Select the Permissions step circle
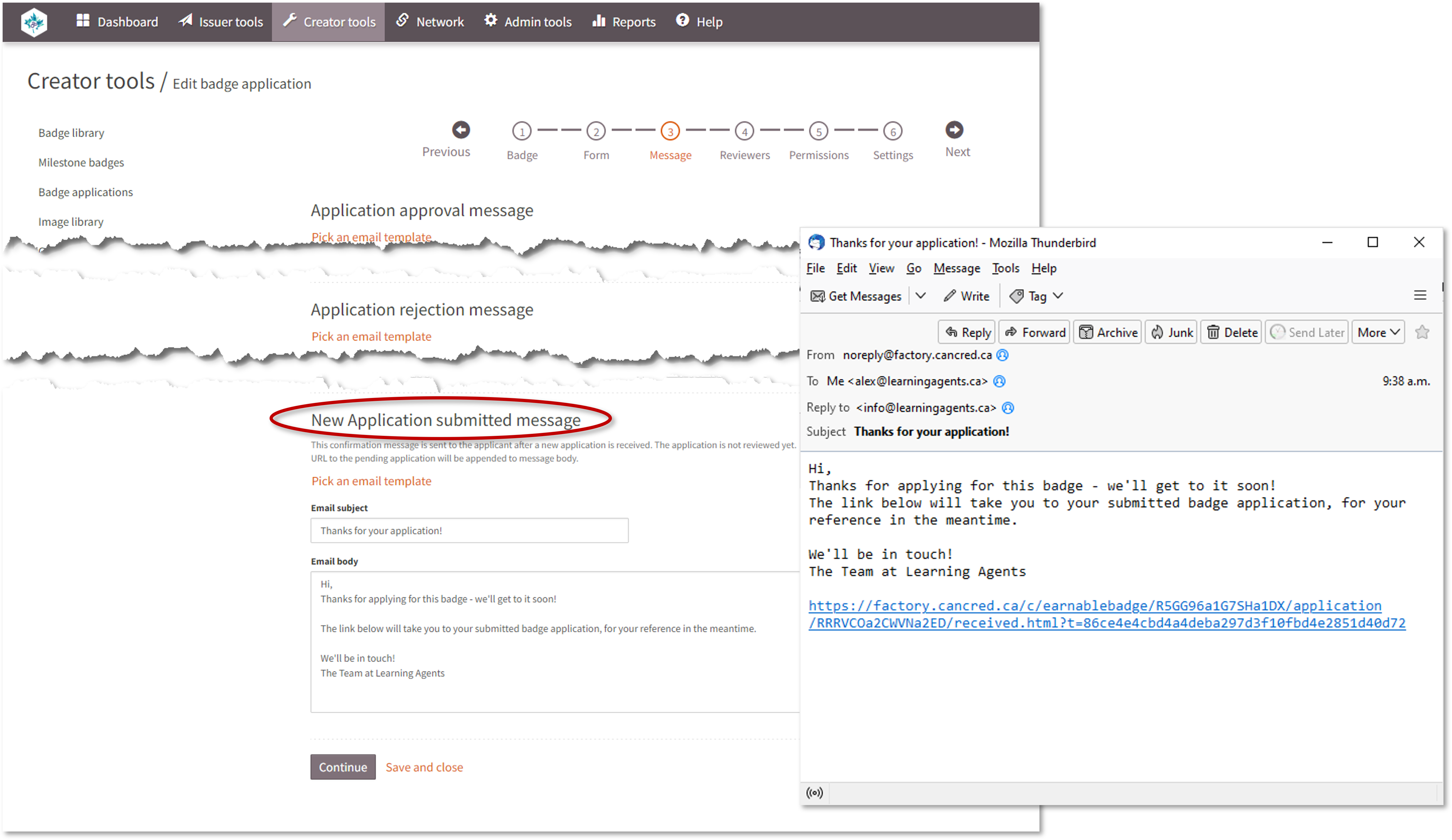The height and width of the screenshot is (840, 1452). coord(819,130)
